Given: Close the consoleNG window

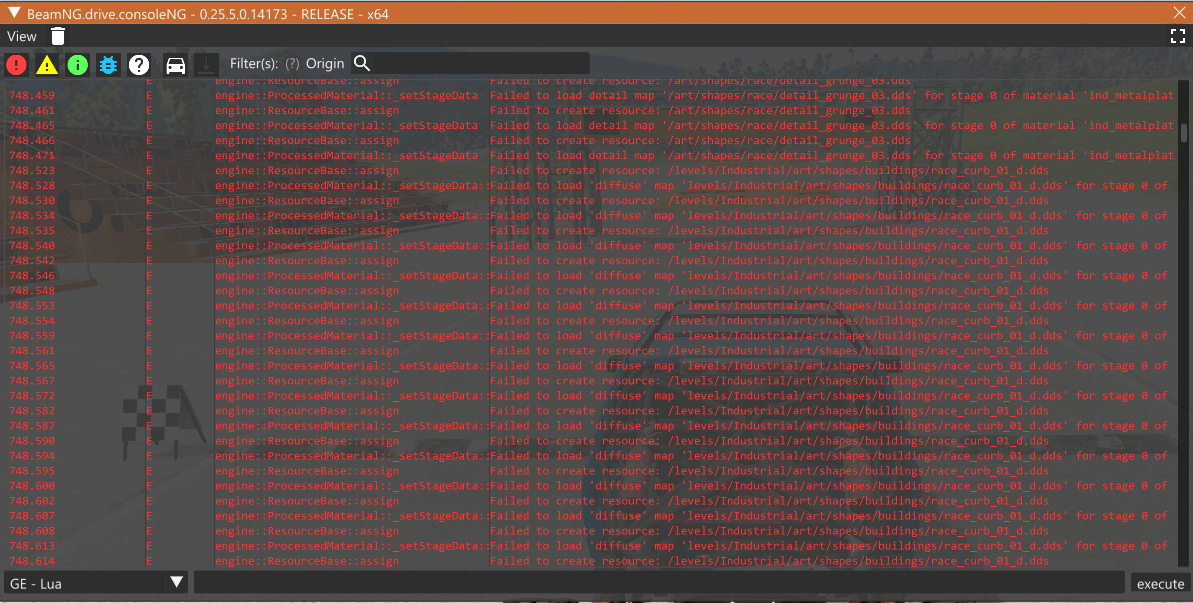Looking at the screenshot, I should pyautogui.click(x=1179, y=13).
